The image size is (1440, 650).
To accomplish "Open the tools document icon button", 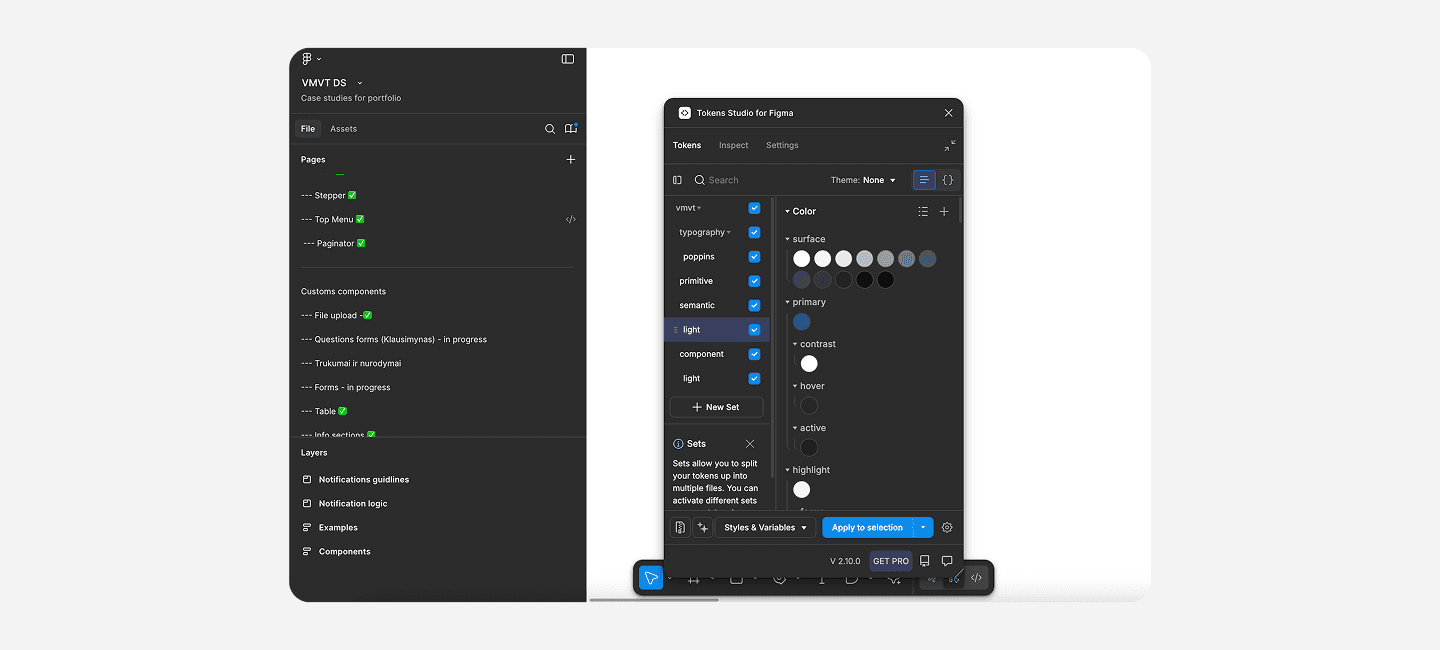I will pos(680,527).
